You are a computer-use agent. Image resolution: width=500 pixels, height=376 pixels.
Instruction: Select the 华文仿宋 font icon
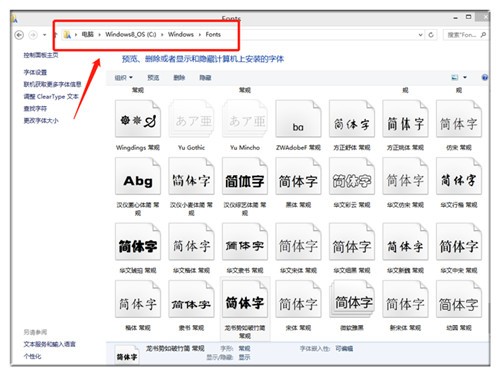coord(405,176)
